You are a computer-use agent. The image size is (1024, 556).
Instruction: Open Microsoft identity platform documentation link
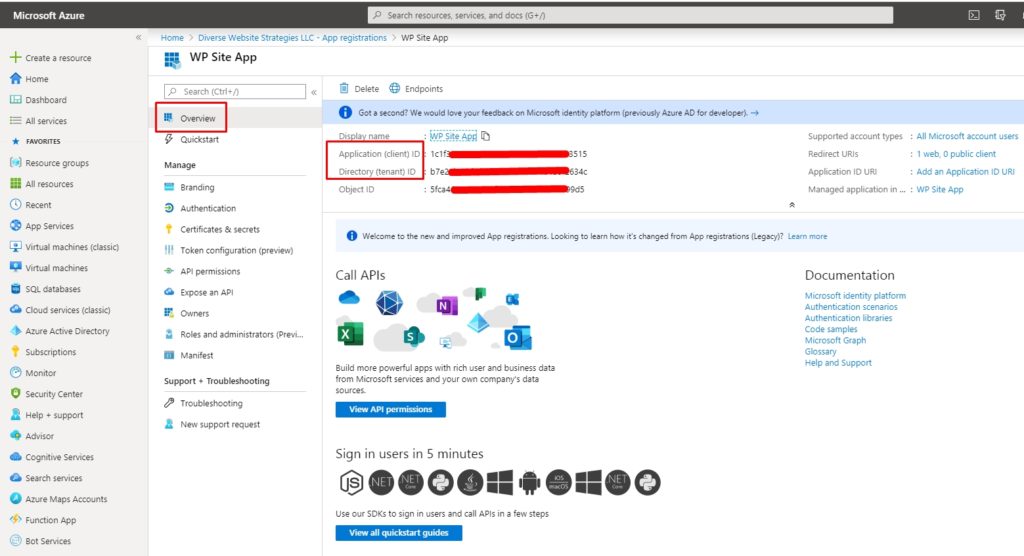(855, 295)
